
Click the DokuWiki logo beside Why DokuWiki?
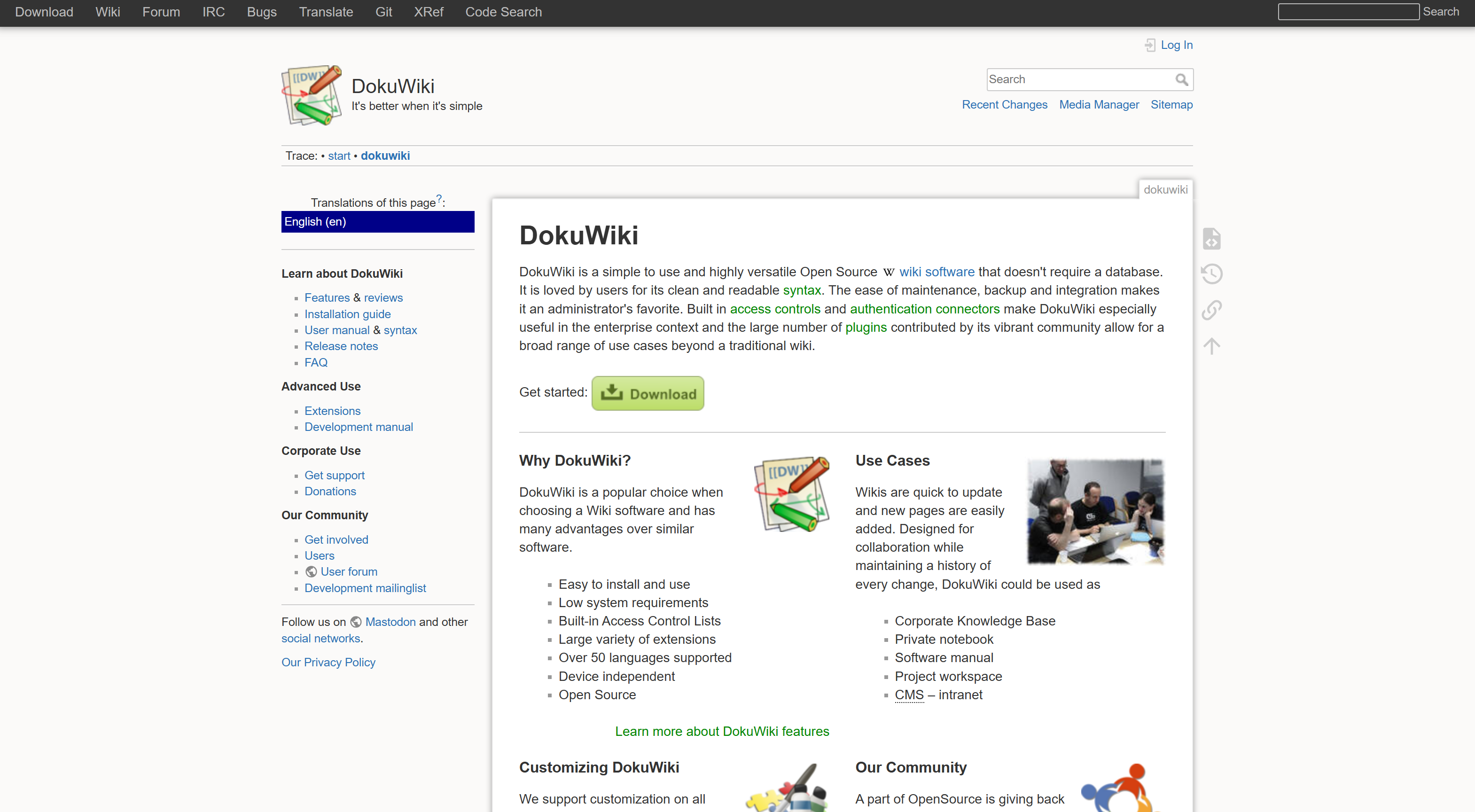point(792,493)
